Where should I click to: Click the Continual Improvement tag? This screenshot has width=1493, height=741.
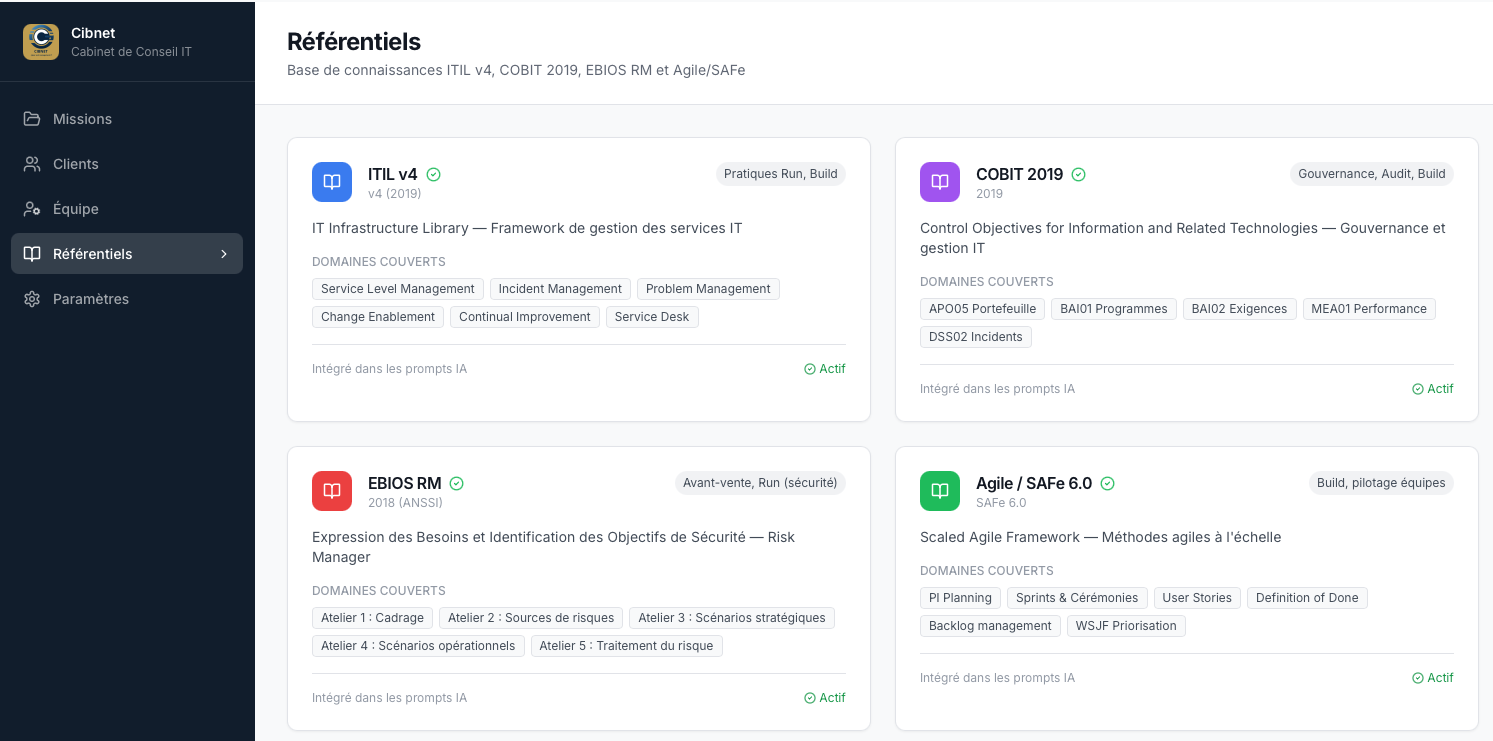(x=525, y=317)
